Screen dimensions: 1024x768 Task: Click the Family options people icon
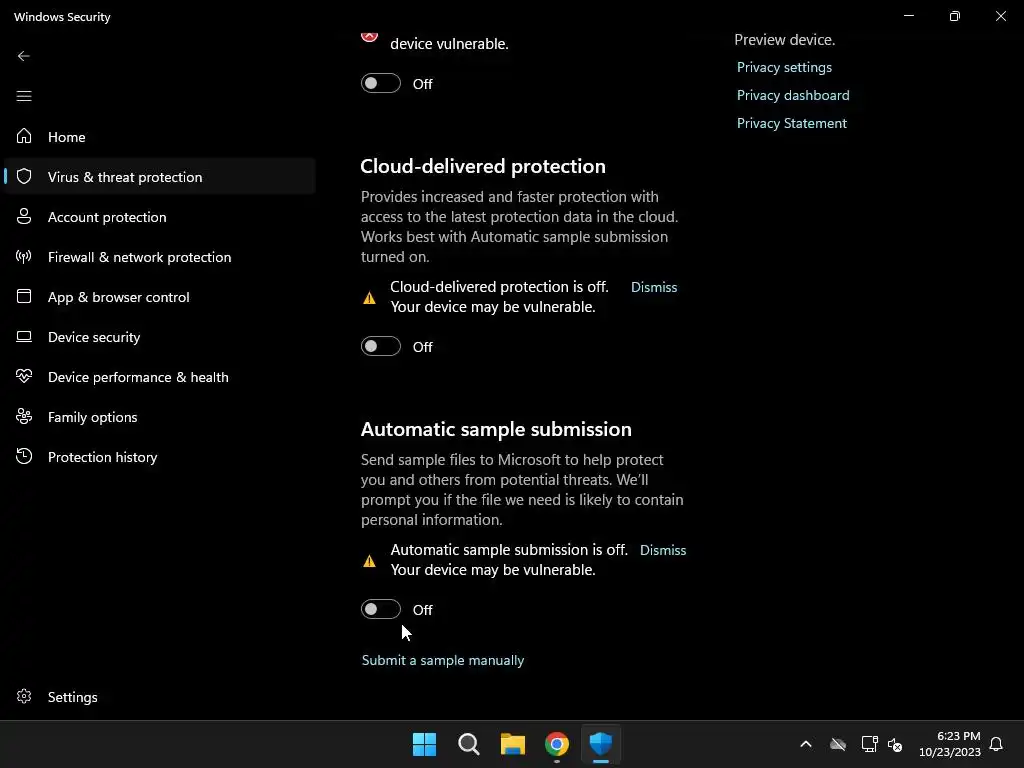tap(24, 416)
